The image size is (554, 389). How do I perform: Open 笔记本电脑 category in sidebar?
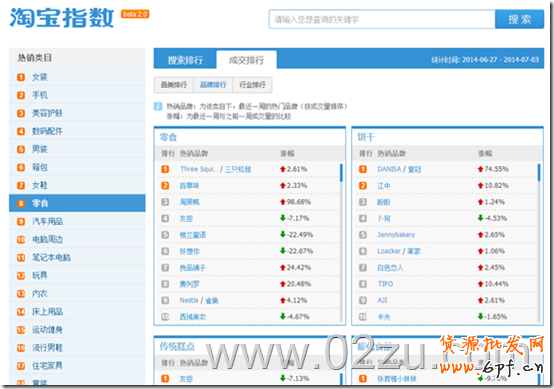(77, 257)
